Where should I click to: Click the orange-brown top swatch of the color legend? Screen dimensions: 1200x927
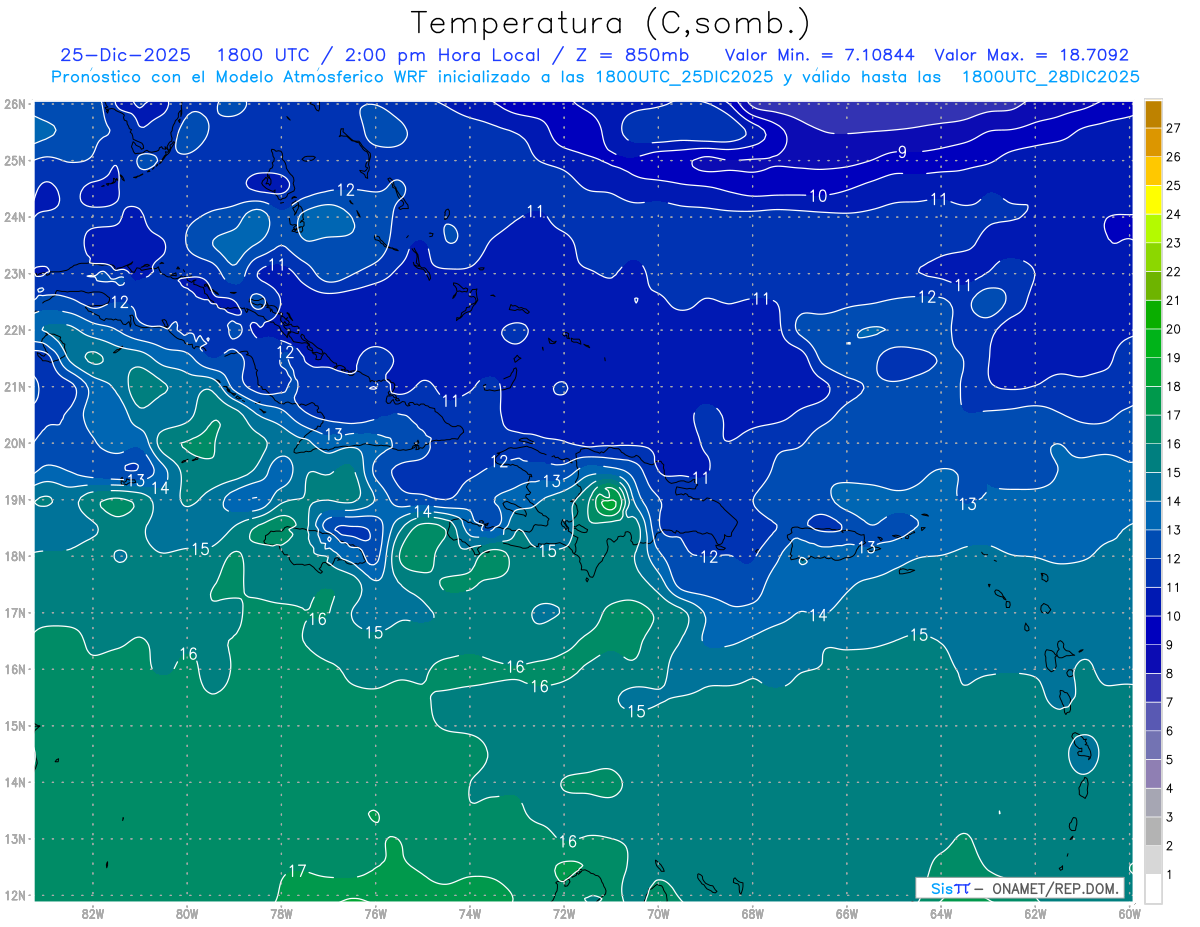point(1153,114)
